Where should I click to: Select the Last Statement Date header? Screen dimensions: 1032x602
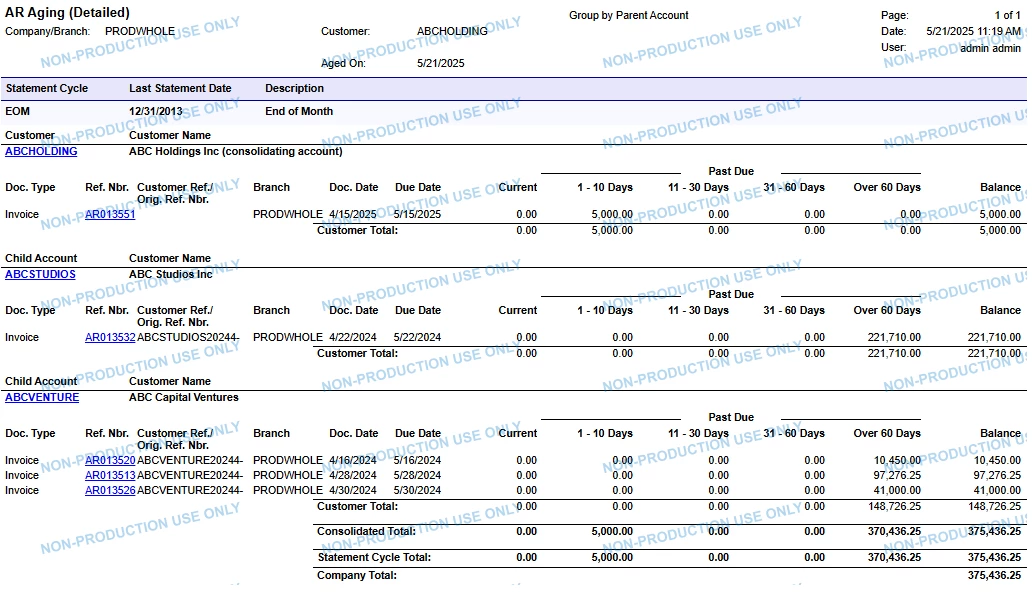click(x=180, y=89)
